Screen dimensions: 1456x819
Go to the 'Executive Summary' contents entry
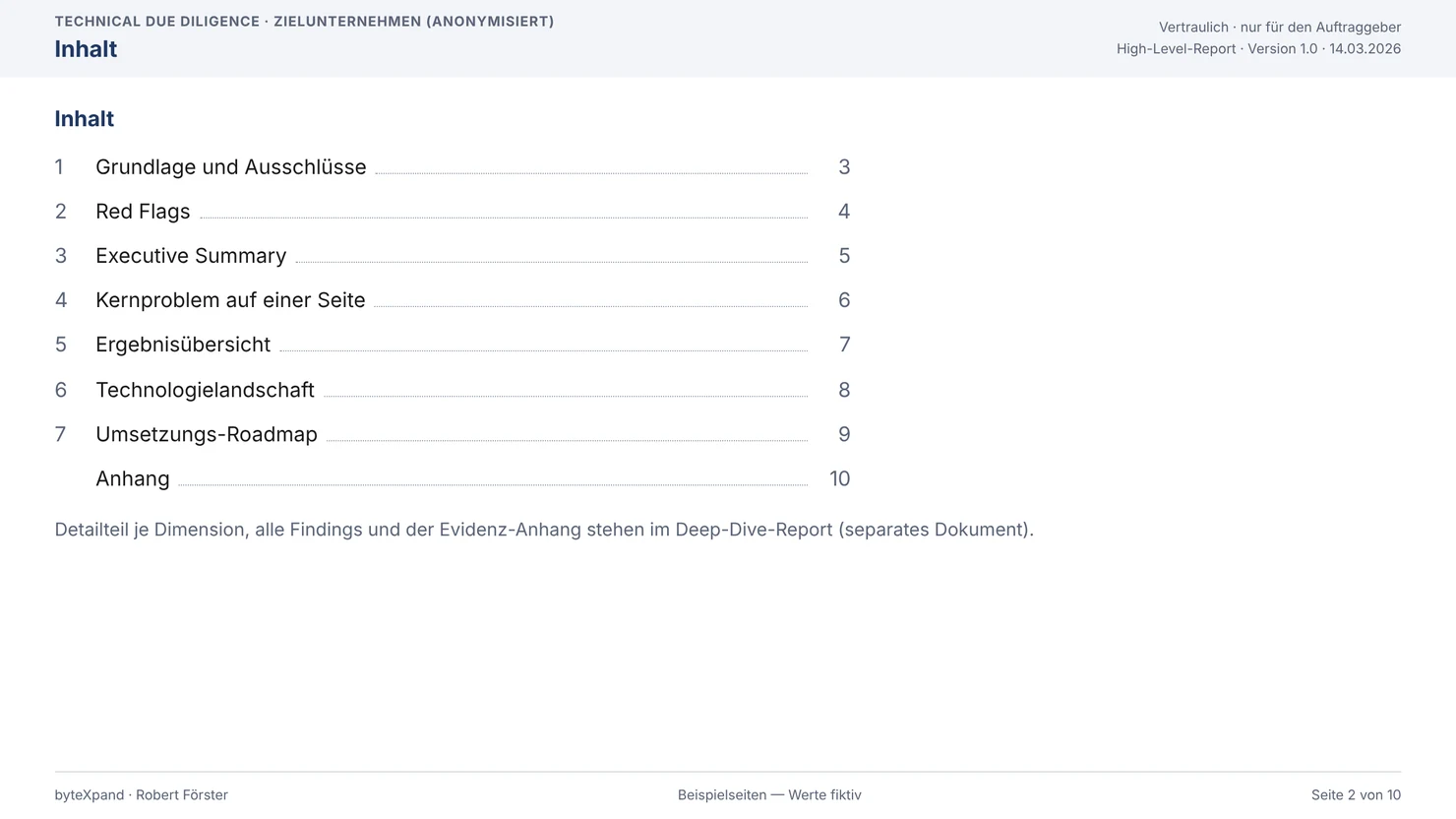tap(191, 256)
